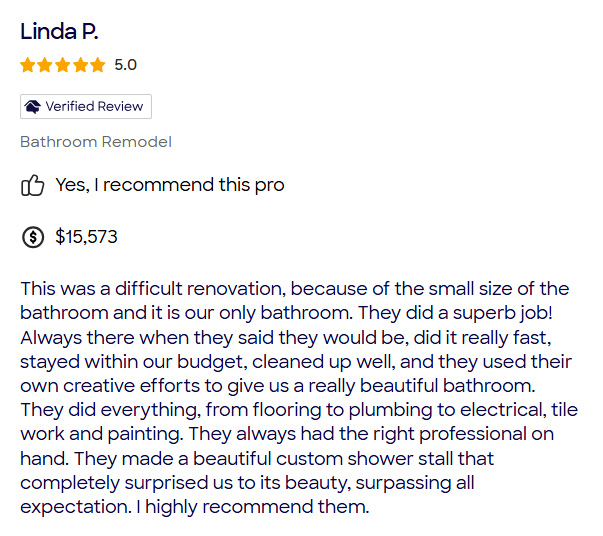Click the $15,573 project cost
Image resolution: width=603 pixels, height=536 pixels.
(x=87, y=236)
